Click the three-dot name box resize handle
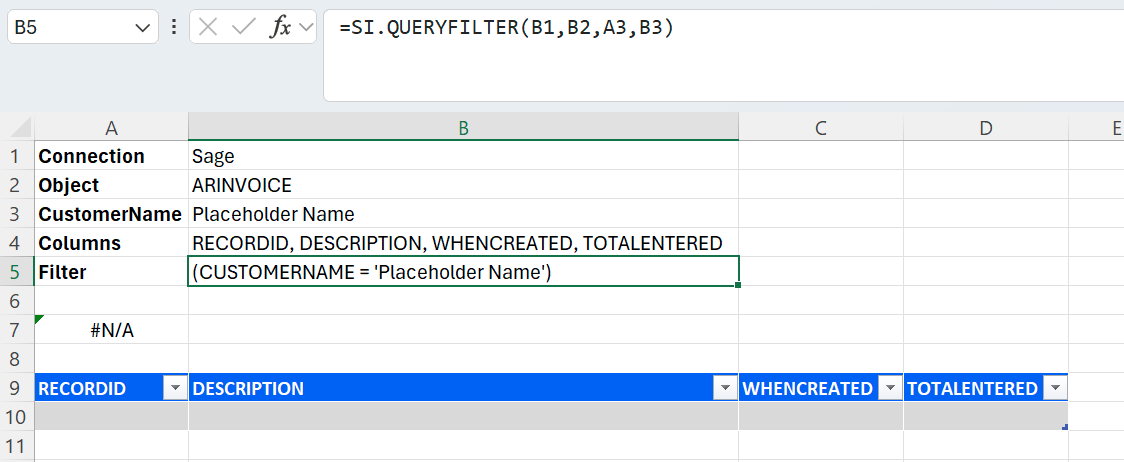Image resolution: width=1124 pixels, height=462 pixels. coord(174,28)
